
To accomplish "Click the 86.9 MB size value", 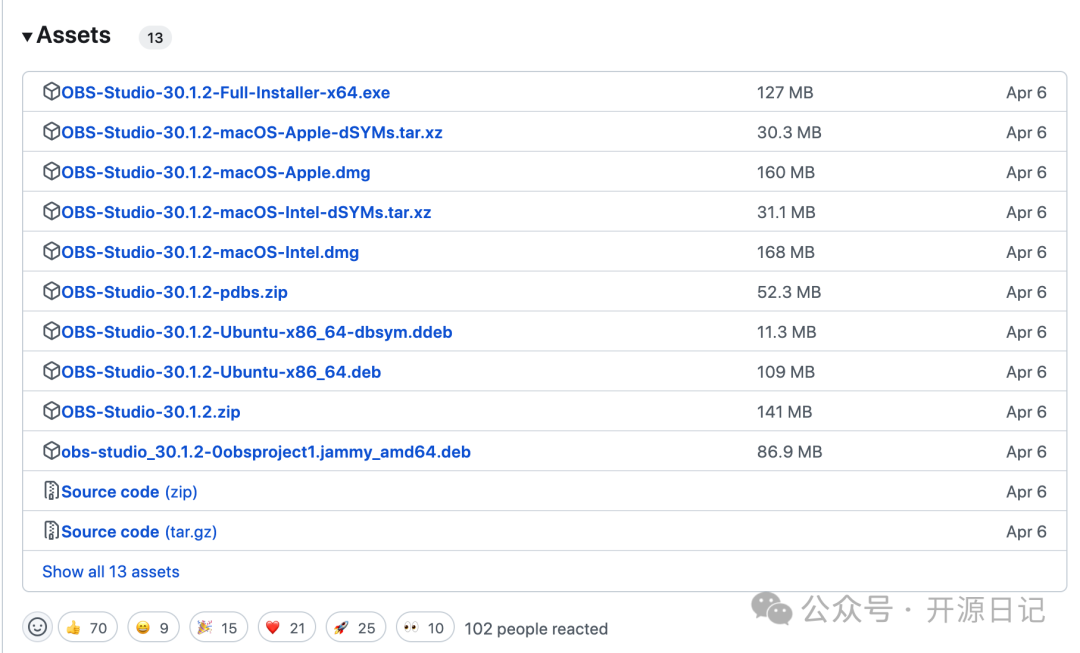I will (790, 452).
